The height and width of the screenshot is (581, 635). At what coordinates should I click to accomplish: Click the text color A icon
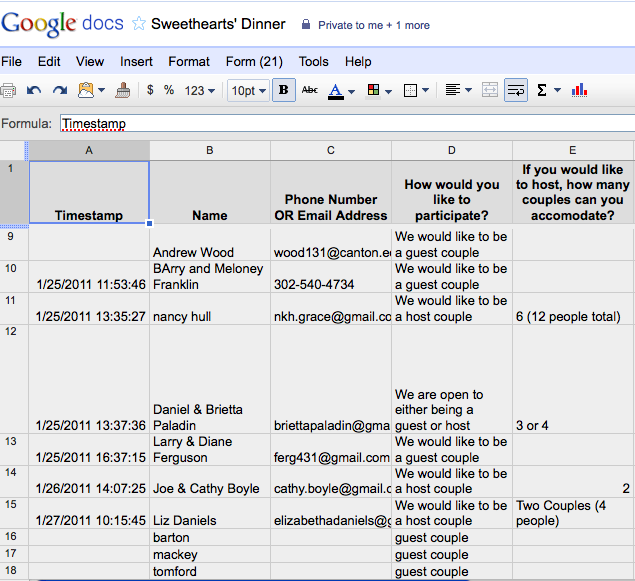335,91
